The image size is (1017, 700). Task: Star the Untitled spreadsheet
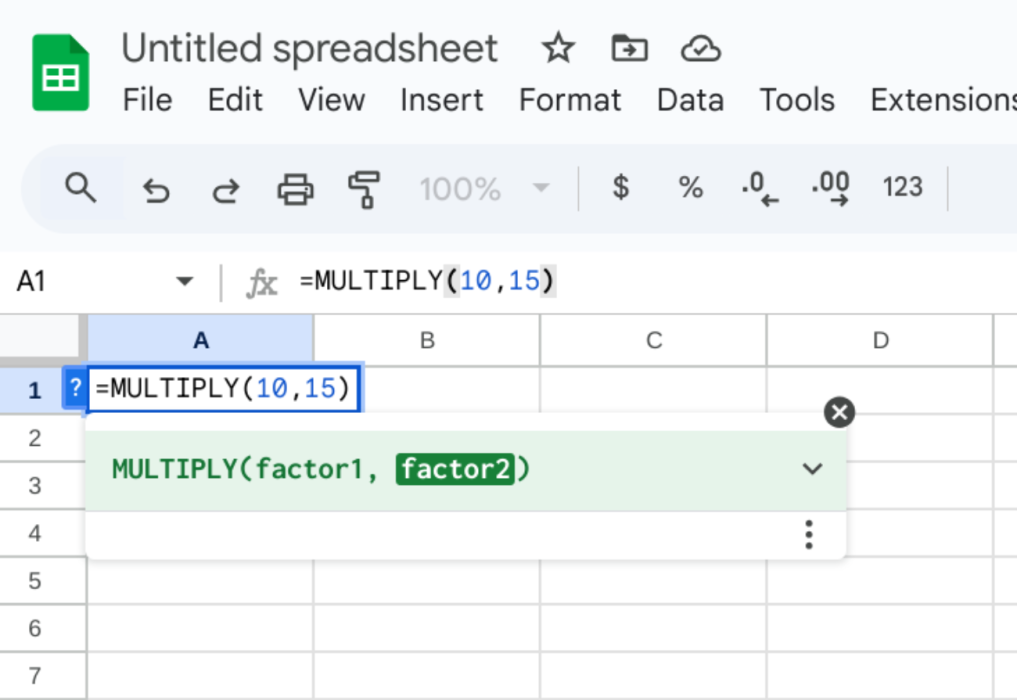coord(557,48)
